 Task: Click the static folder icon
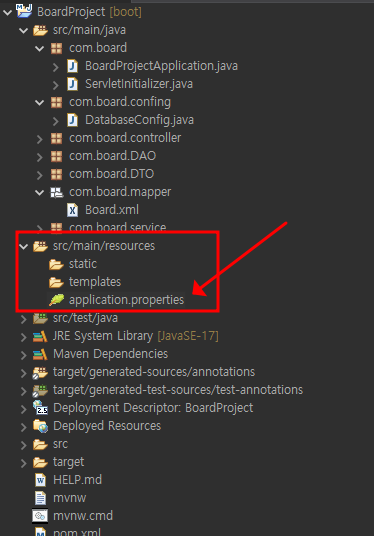point(56,264)
